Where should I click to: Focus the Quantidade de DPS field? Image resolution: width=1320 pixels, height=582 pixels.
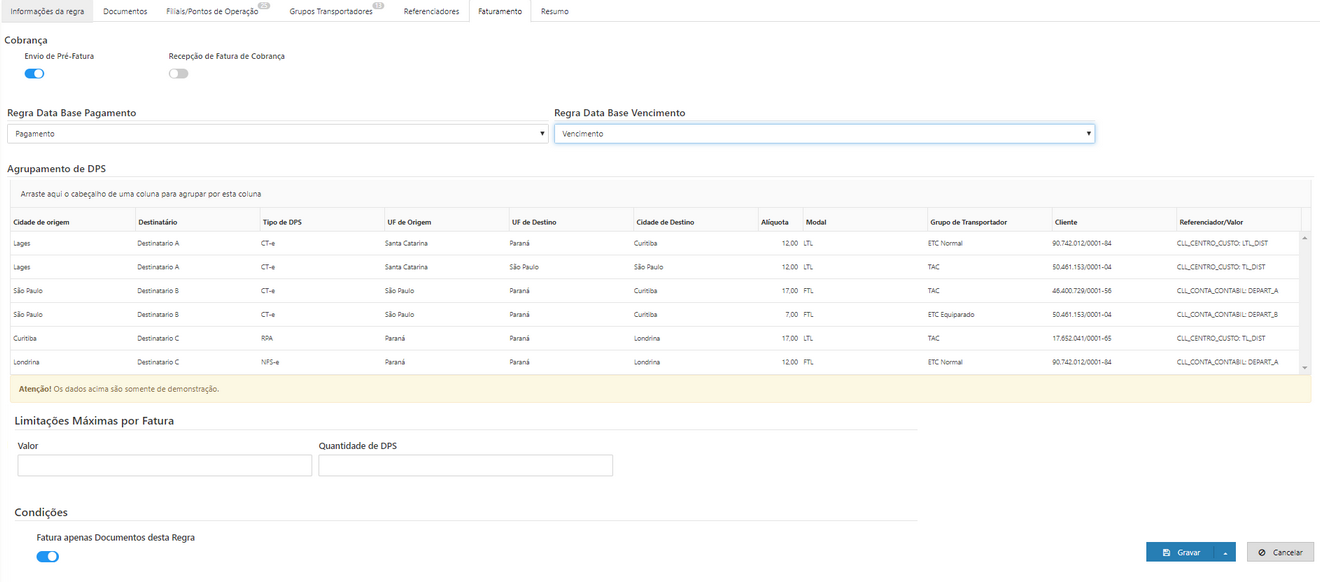click(x=465, y=465)
